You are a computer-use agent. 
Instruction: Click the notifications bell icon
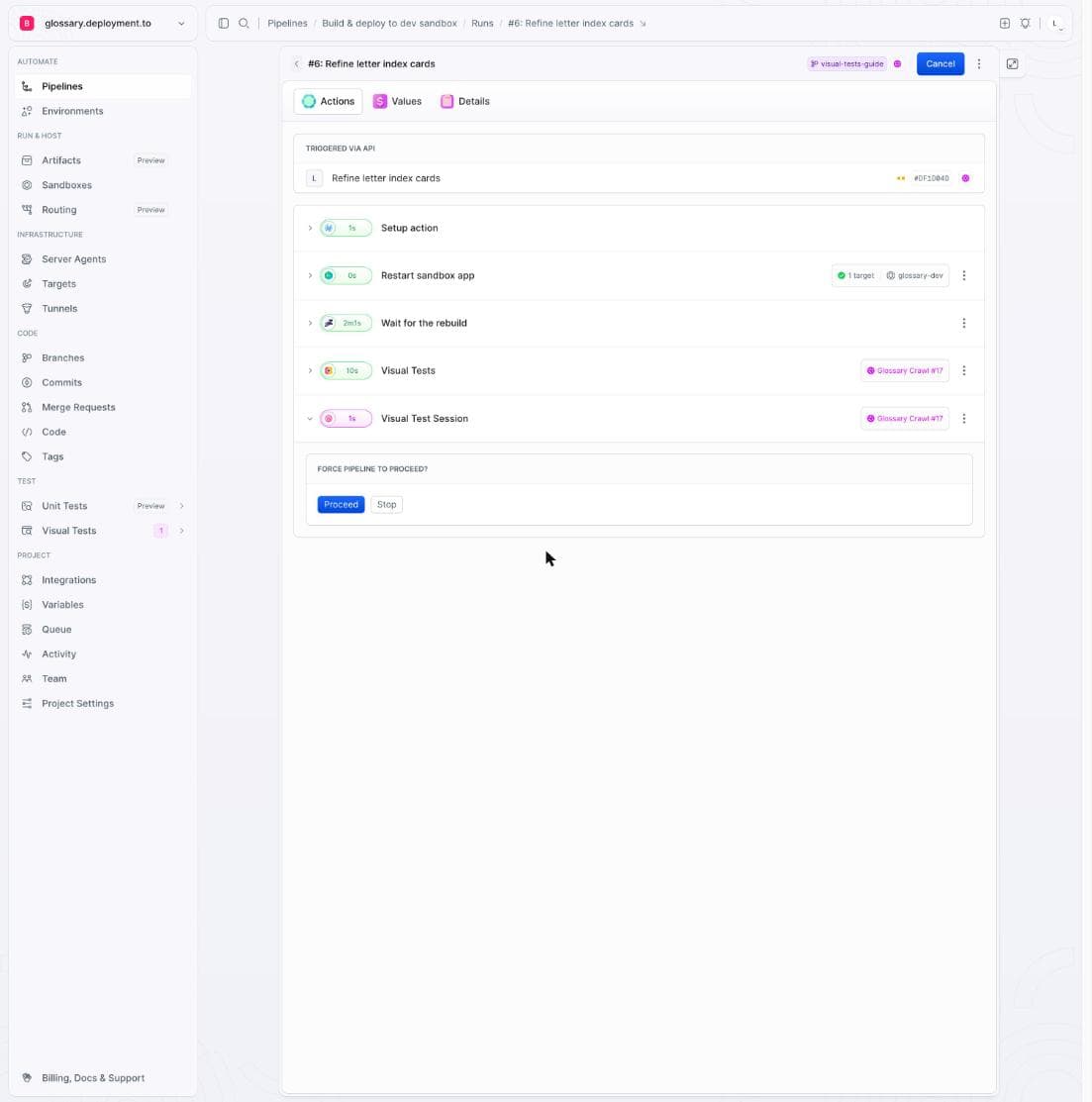(x=1026, y=23)
